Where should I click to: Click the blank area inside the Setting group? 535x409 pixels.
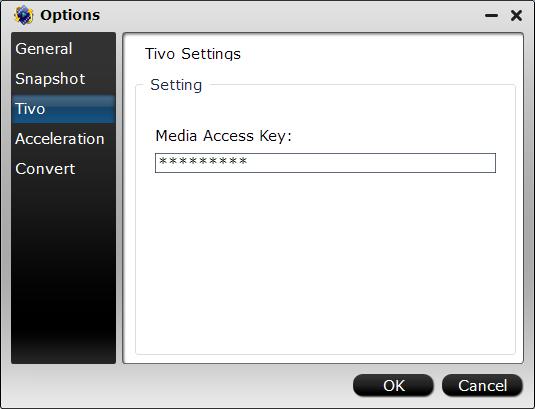325,263
